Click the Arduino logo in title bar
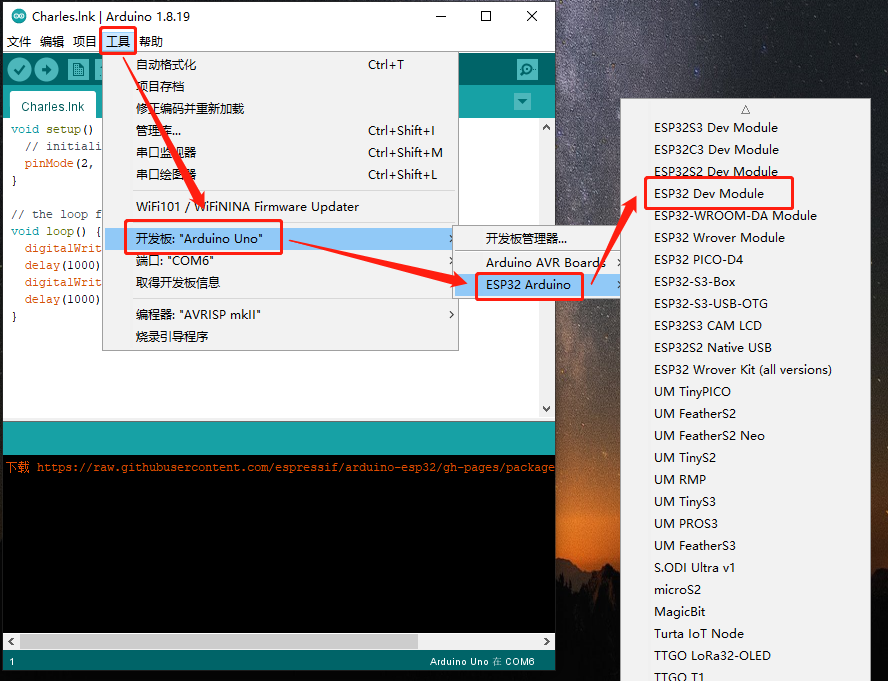The height and width of the screenshot is (681, 888). [17, 16]
